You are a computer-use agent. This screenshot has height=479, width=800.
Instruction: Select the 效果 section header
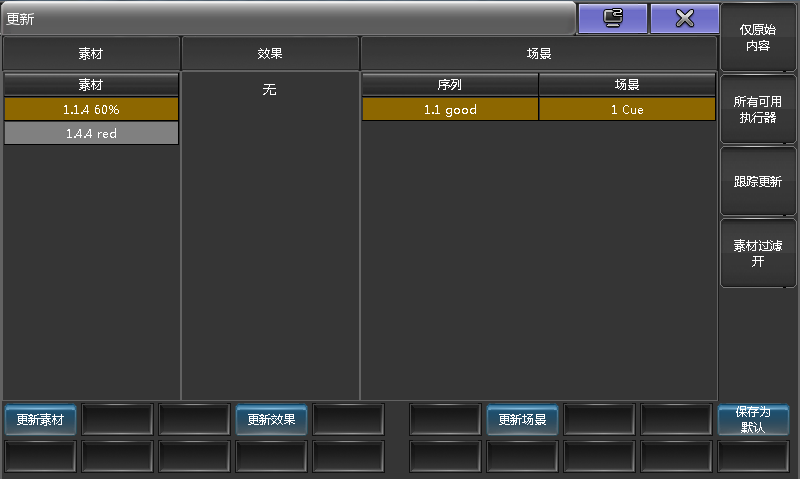(x=270, y=54)
